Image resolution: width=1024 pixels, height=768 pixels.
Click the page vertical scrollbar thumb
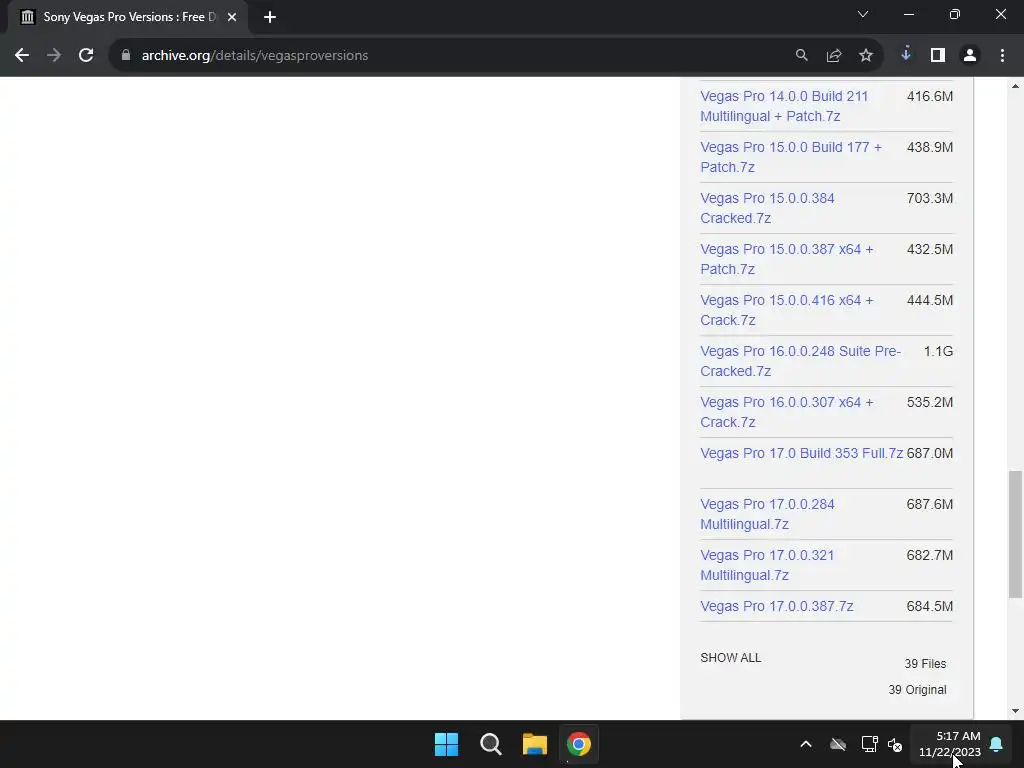[1015, 534]
